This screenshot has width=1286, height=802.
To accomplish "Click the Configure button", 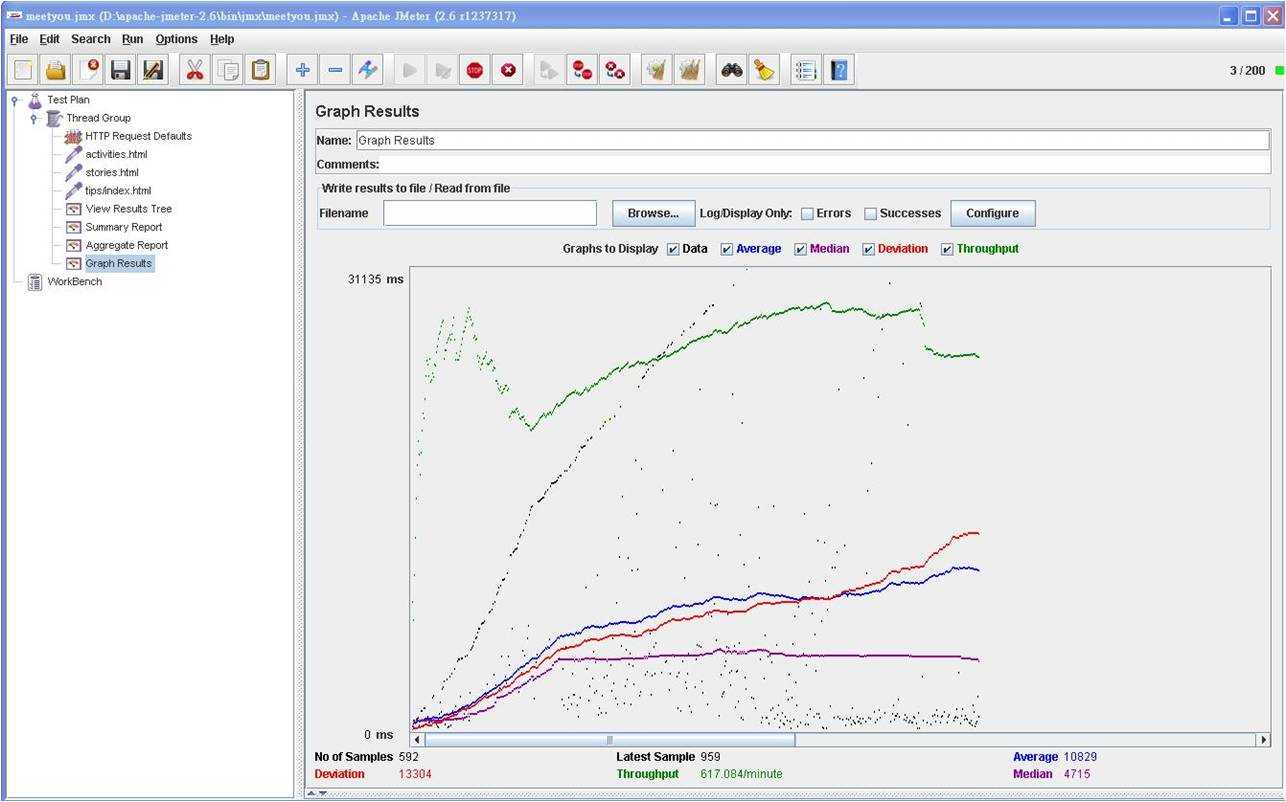I will [992, 213].
